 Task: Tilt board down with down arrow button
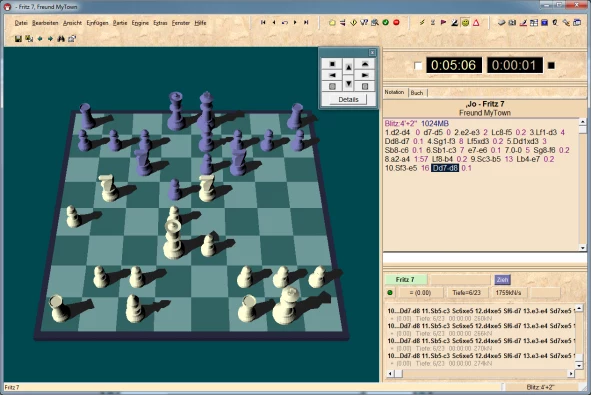click(349, 83)
